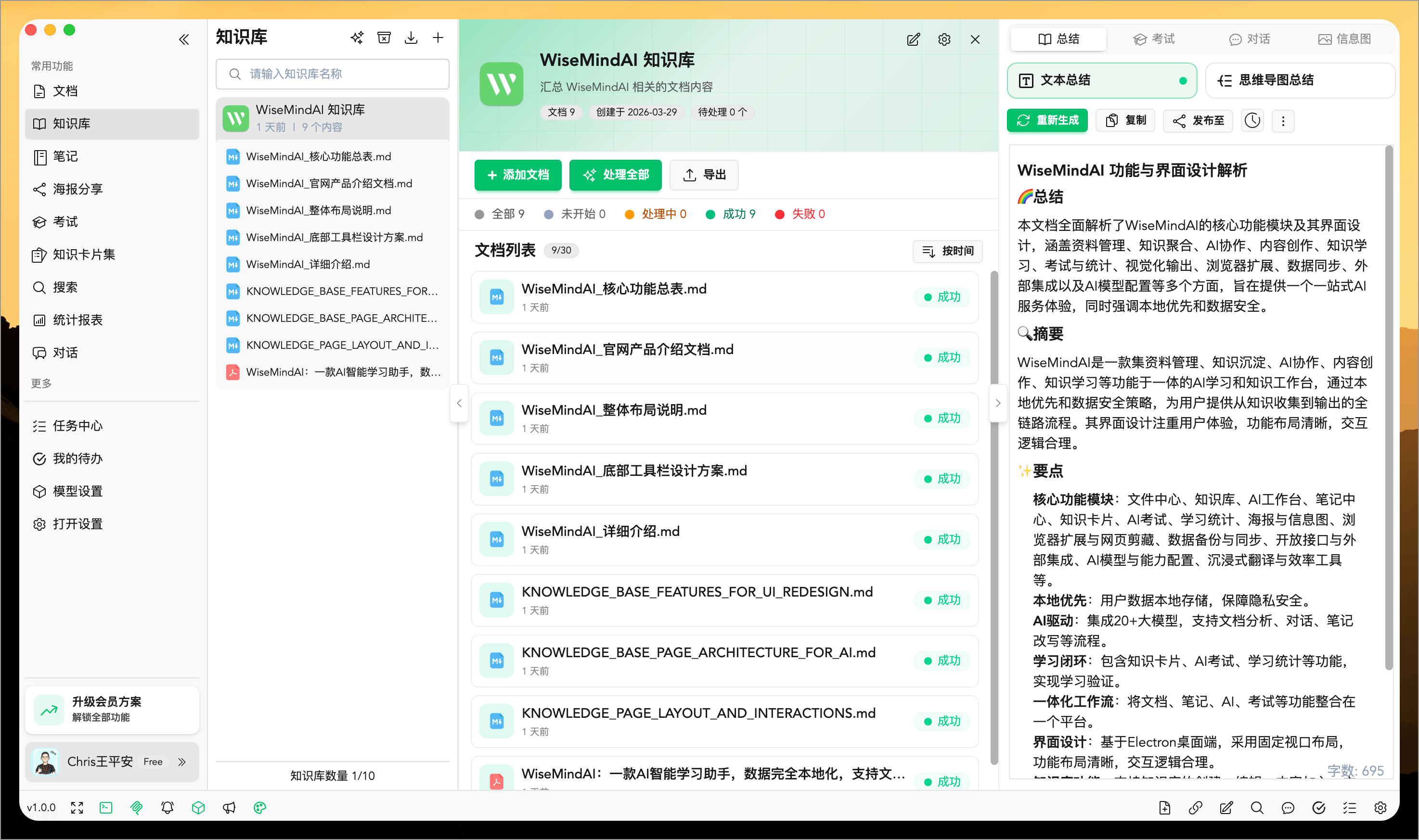Open the theme palette icon in status bar
This screenshot has height=840, width=1419.
click(260, 808)
